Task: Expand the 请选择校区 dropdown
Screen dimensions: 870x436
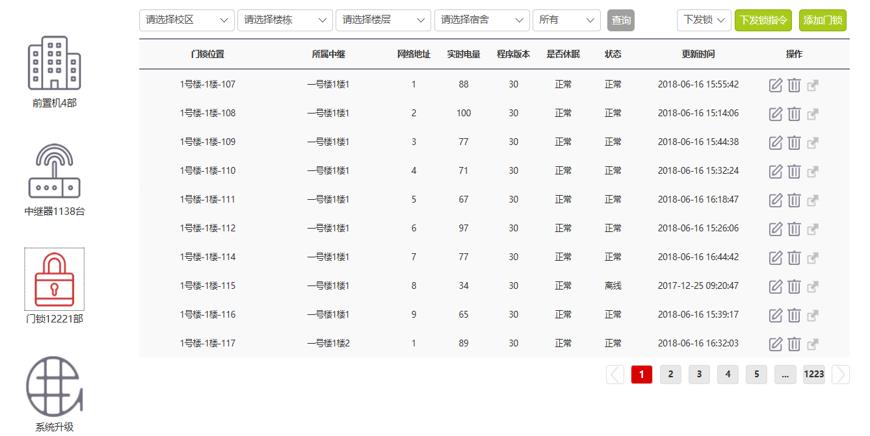Action: click(x=186, y=20)
